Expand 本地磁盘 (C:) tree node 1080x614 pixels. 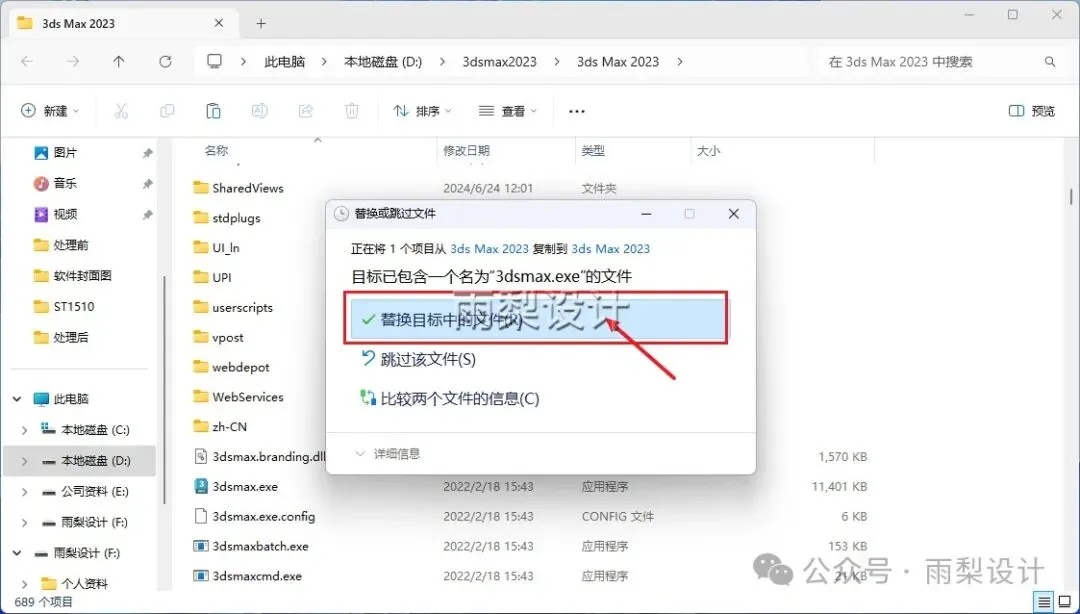pyautogui.click(x=25, y=430)
